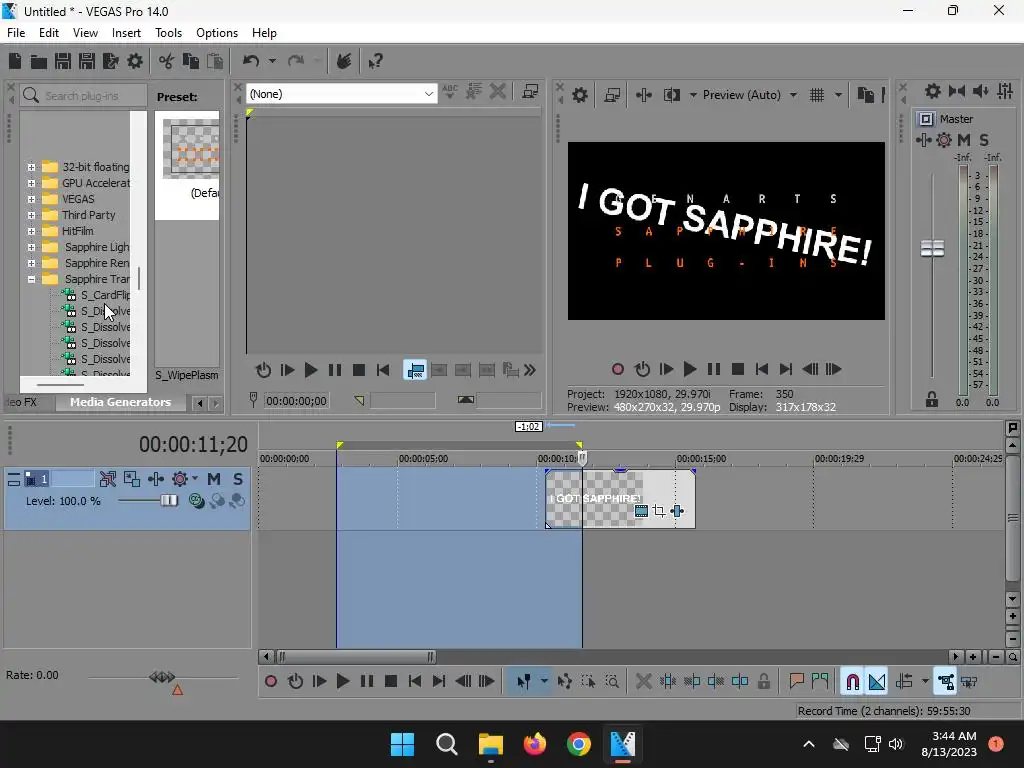Image resolution: width=1024 pixels, height=768 pixels.
Task: Open edit tool selector dropdown arrow
Action: [543, 682]
